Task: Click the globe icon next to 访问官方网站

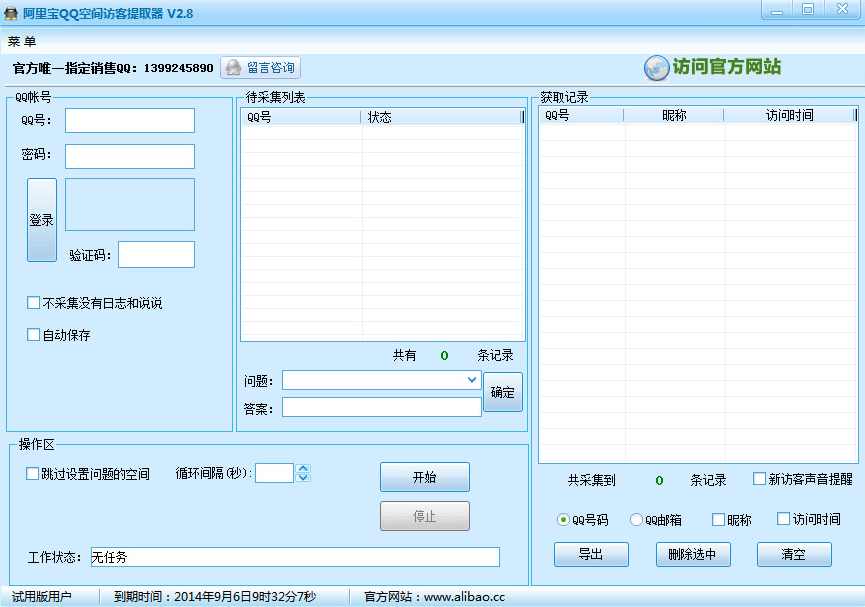Action: 657,67
